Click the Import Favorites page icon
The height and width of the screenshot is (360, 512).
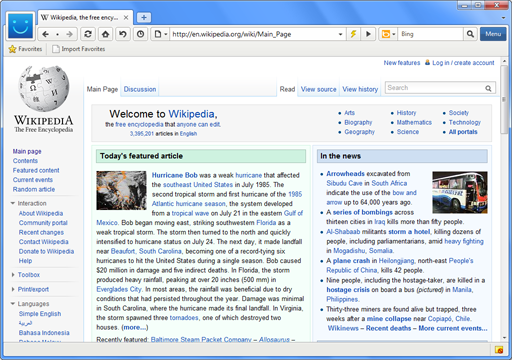(x=56, y=49)
